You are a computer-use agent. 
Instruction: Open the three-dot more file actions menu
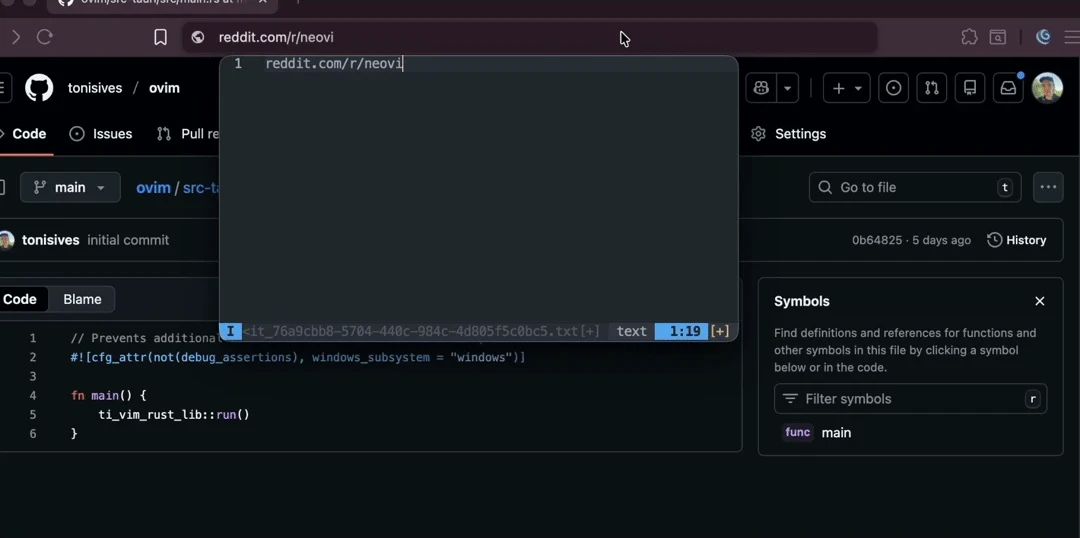(x=1048, y=187)
